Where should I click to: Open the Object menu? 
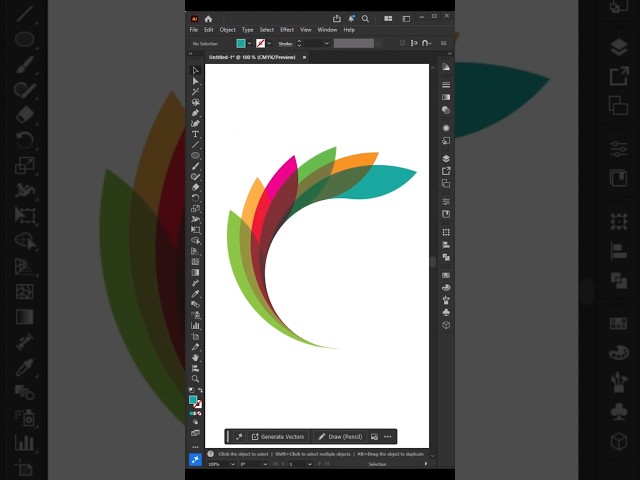[x=227, y=30]
